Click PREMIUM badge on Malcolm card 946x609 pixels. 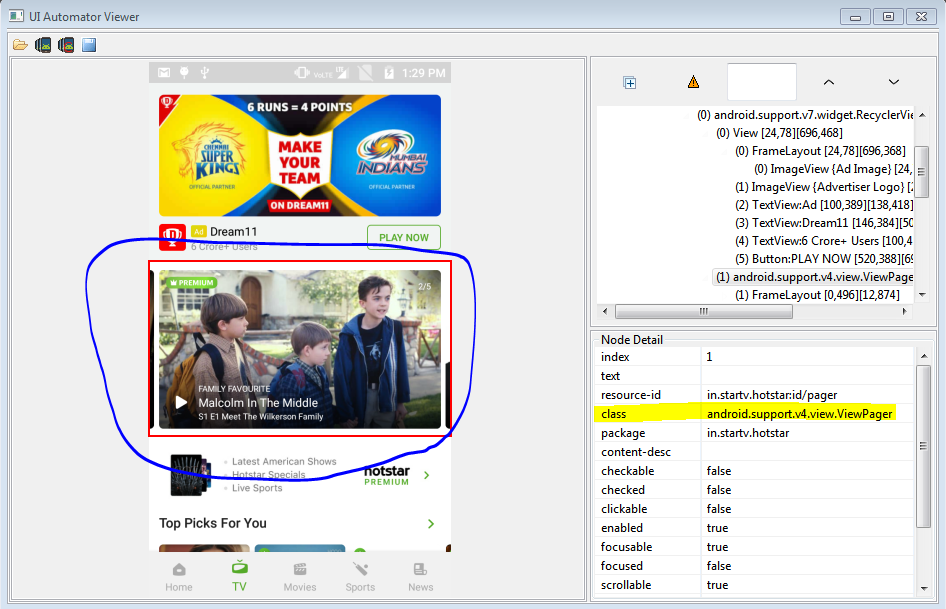(x=192, y=282)
